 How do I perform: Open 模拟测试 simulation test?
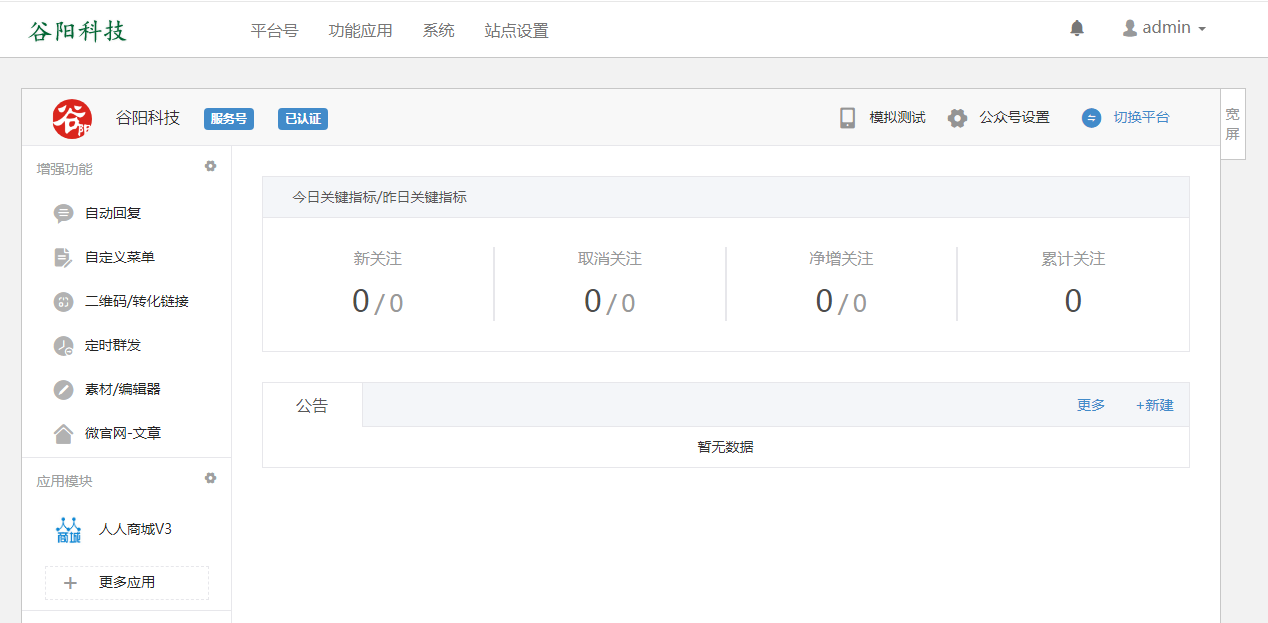click(x=898, y=117)
